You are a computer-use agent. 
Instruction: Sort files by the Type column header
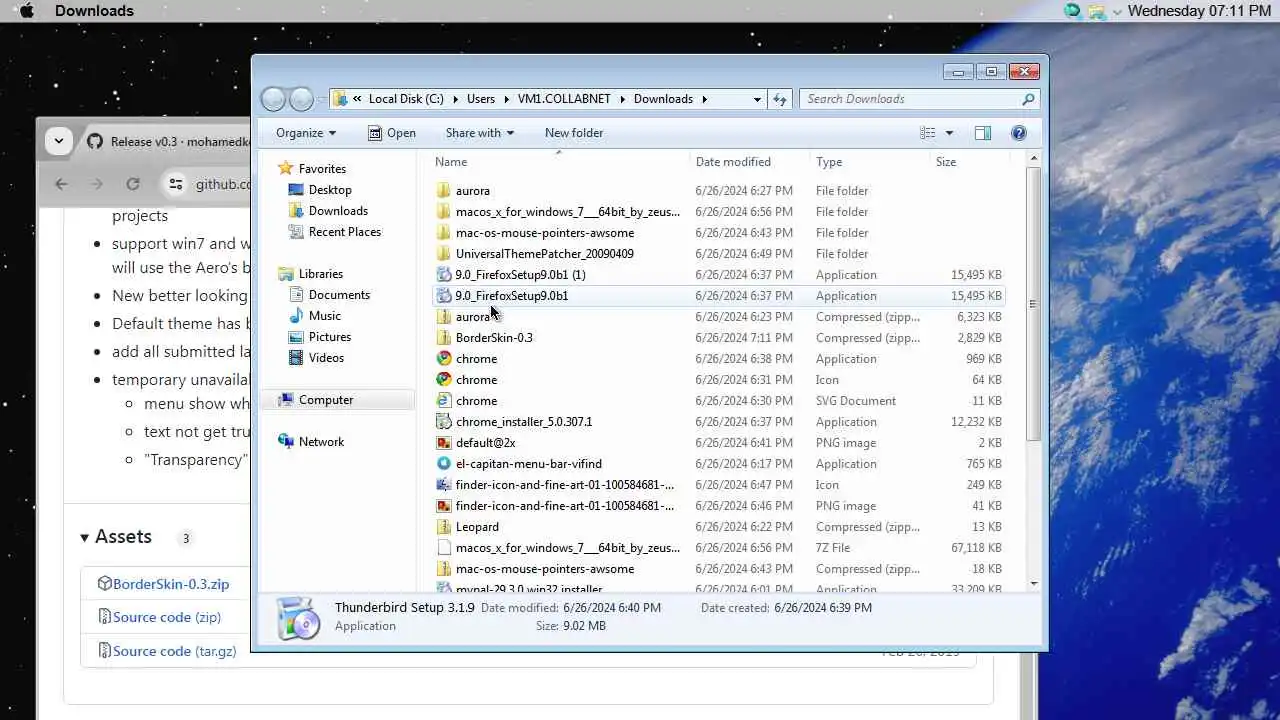point(829,162)
